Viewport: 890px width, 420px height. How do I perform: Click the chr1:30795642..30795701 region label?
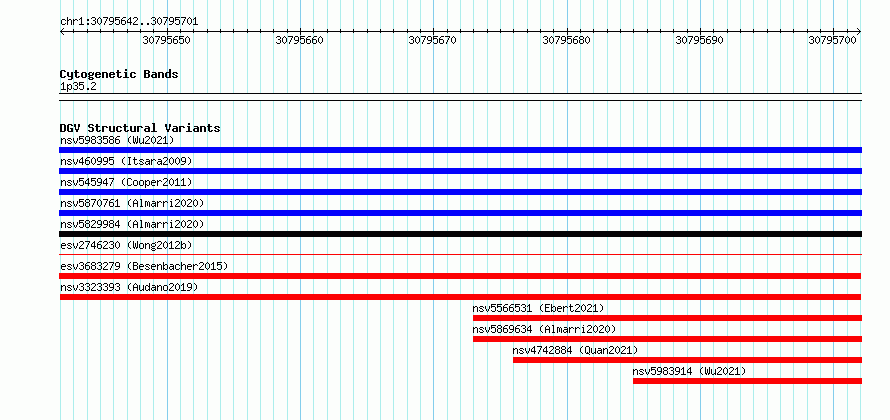point(129,22)
